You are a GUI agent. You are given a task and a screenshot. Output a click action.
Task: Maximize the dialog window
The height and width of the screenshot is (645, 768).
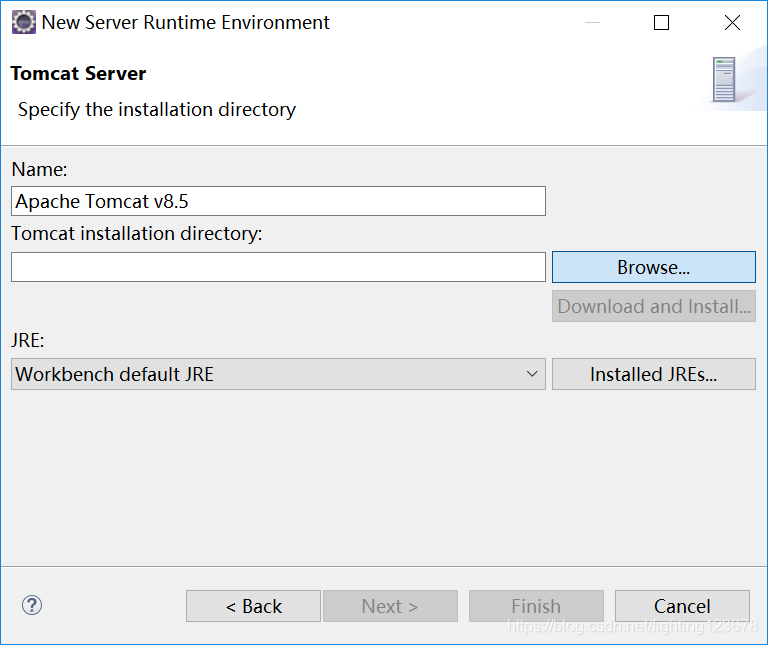point(661,23)
